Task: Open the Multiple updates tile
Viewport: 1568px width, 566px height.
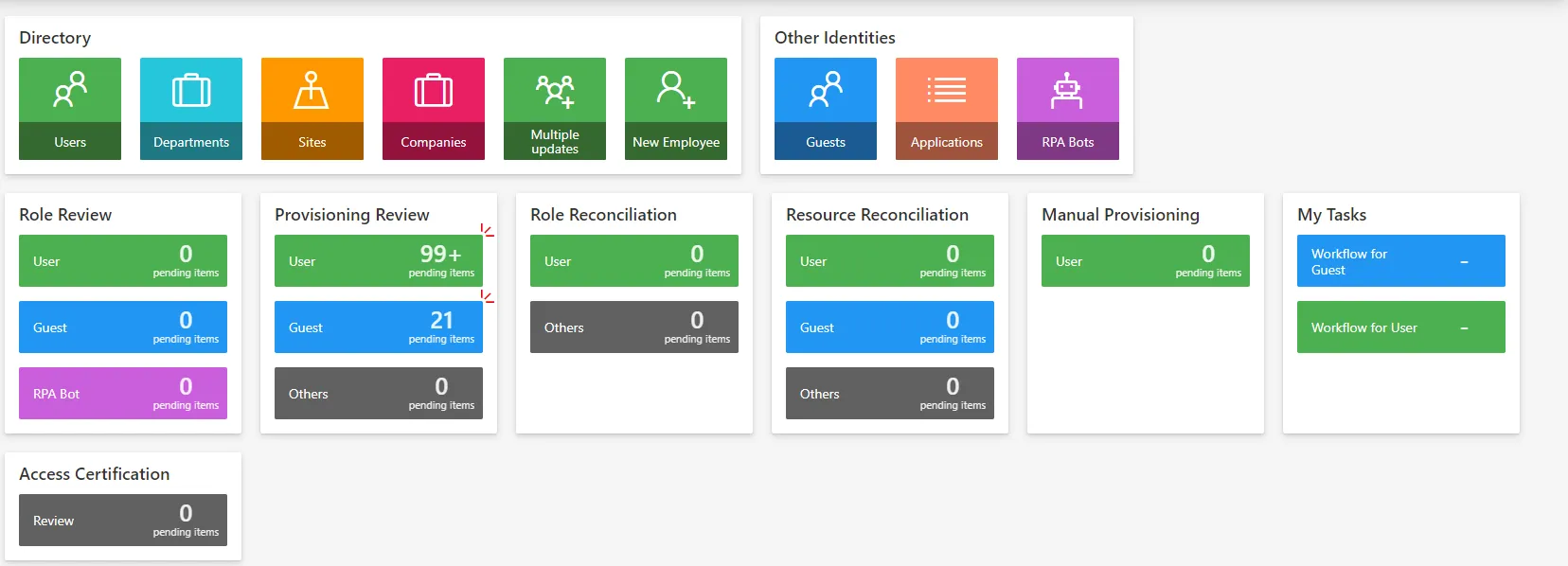Action: pyautogui.click(x=555, y=109)
